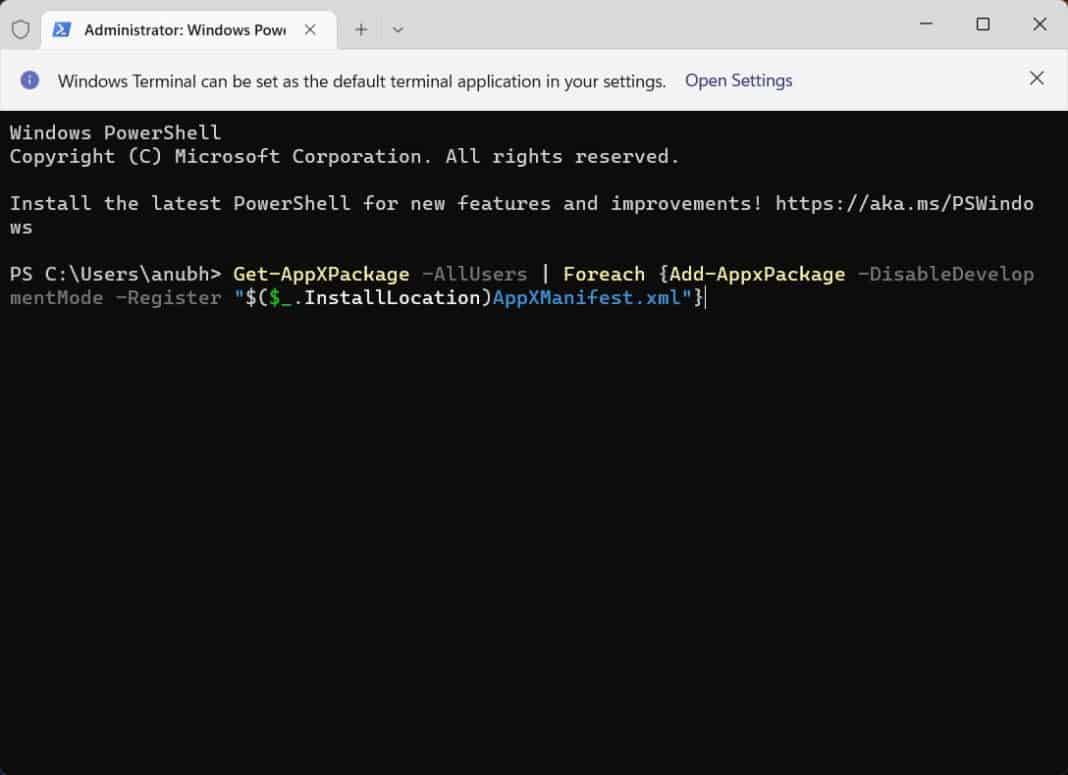The image size is (1068, 775).
Task: Select the Get-AppXPackage command text
Action: [318, 274]
